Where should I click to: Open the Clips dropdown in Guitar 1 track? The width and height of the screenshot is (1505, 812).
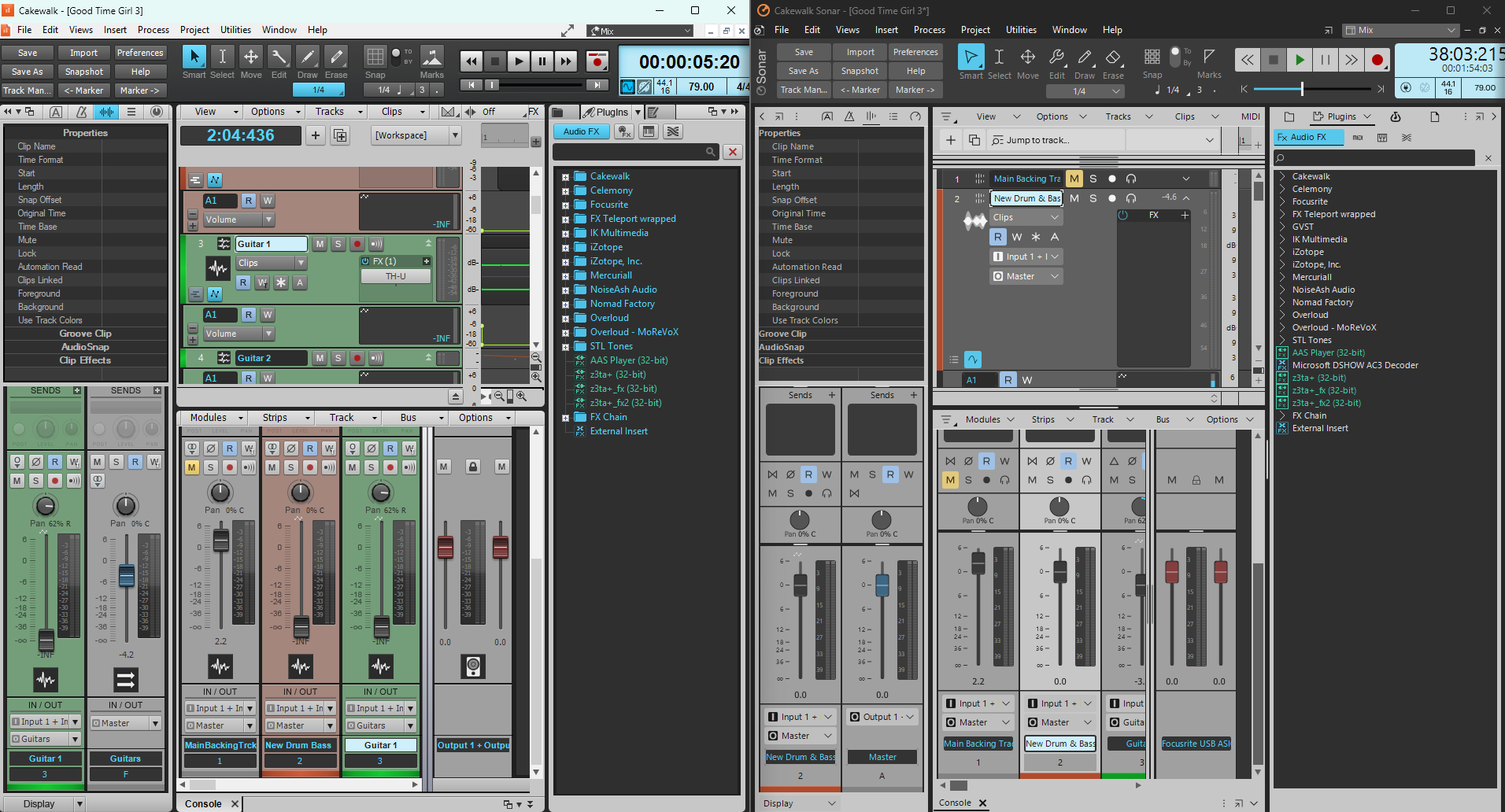272,263
